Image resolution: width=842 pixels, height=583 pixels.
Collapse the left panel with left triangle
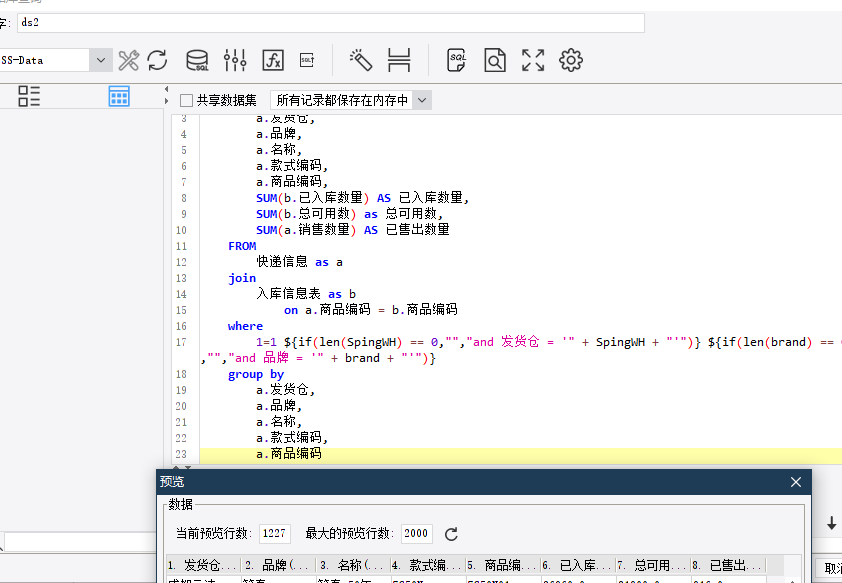(166, 89)
